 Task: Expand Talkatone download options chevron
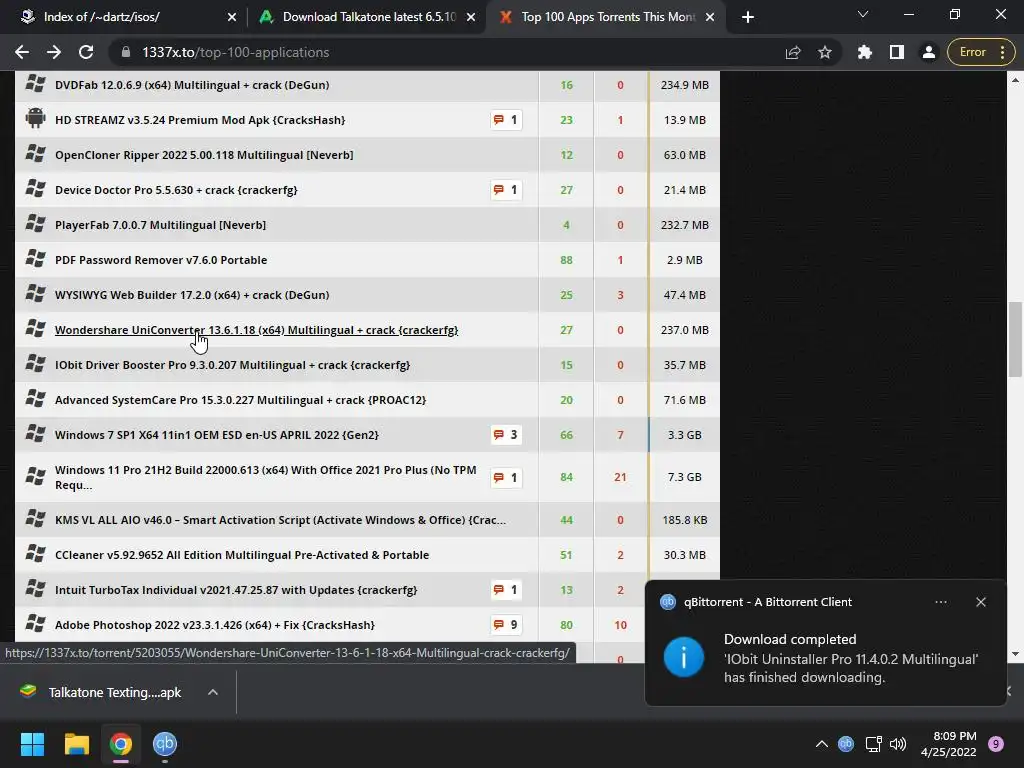coord(213,692)
